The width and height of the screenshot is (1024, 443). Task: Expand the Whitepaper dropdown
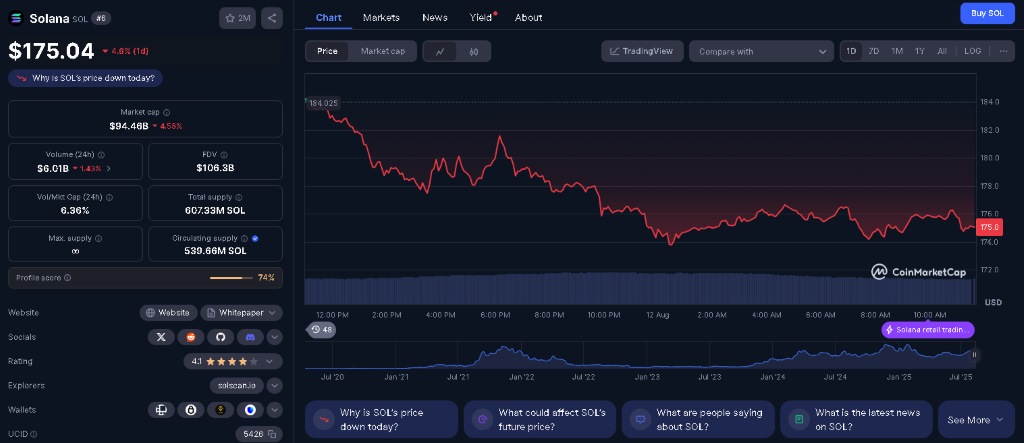(x=241, y=312)
